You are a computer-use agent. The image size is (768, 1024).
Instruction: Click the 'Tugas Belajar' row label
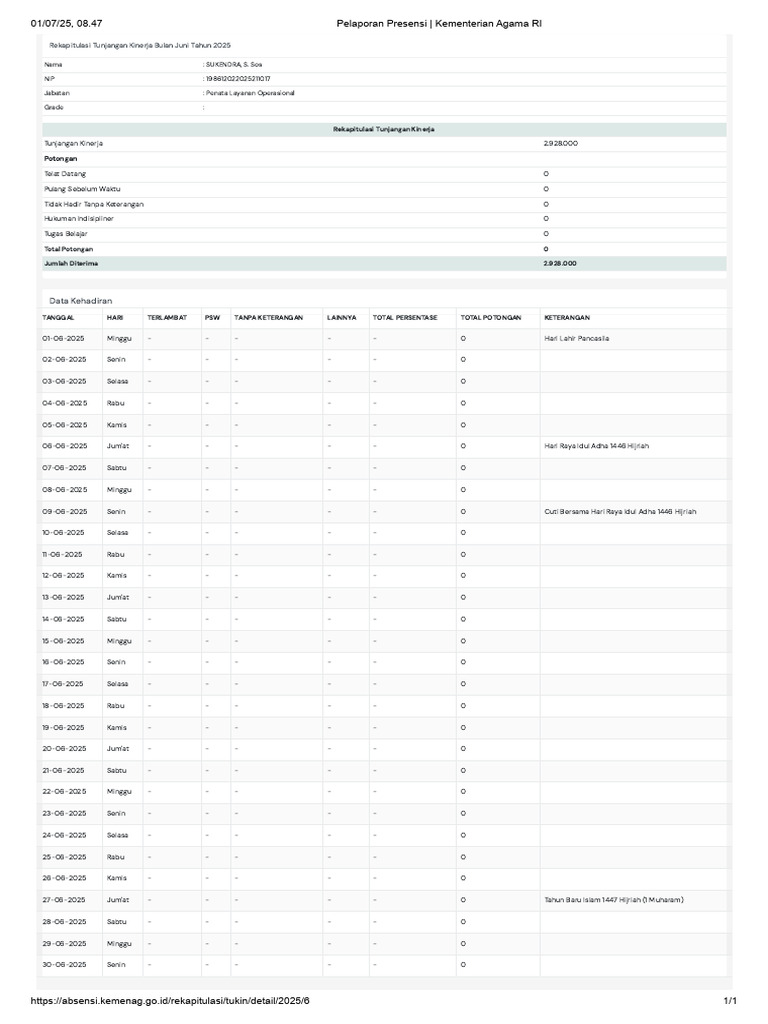65,234
